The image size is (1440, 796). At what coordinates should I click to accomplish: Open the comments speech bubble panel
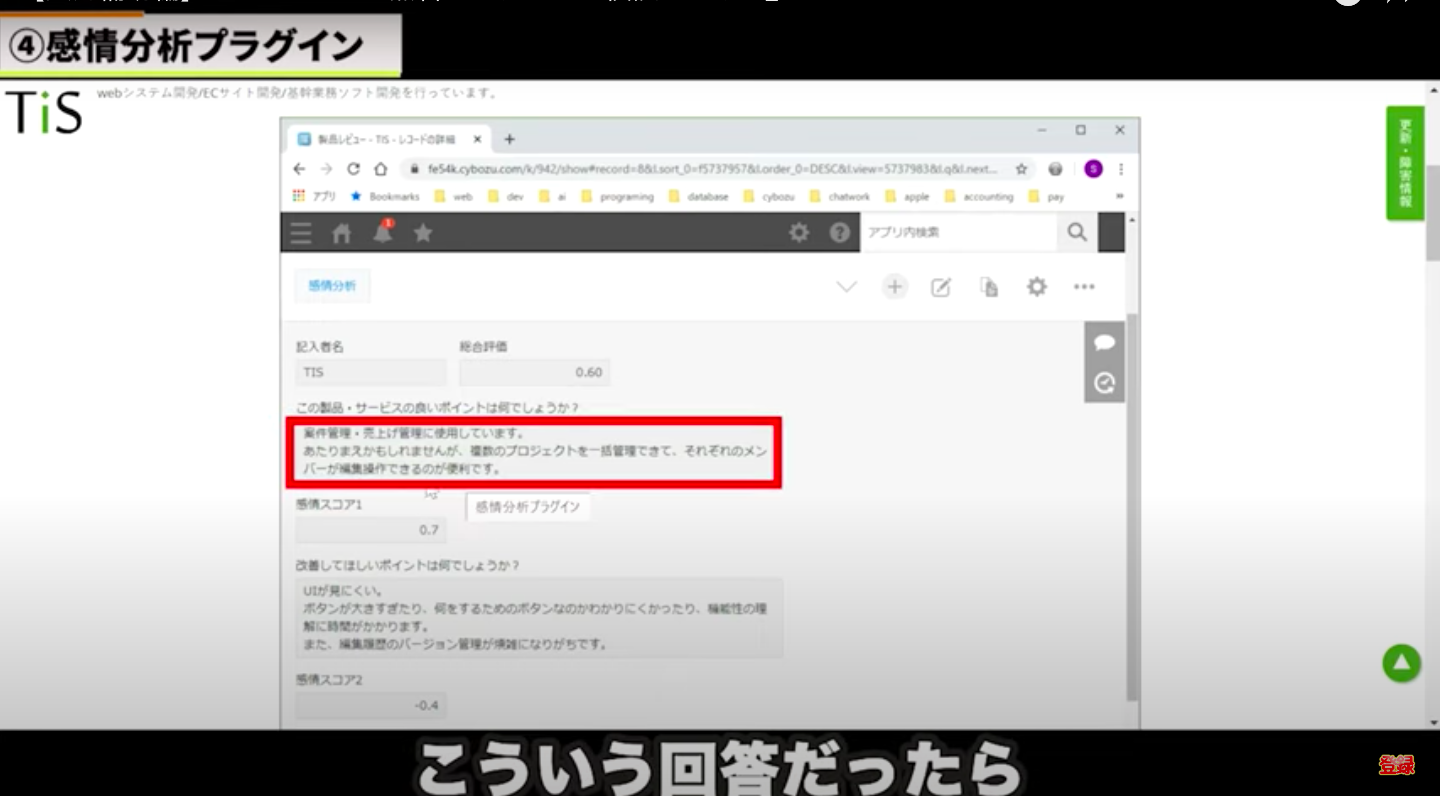1104,343
